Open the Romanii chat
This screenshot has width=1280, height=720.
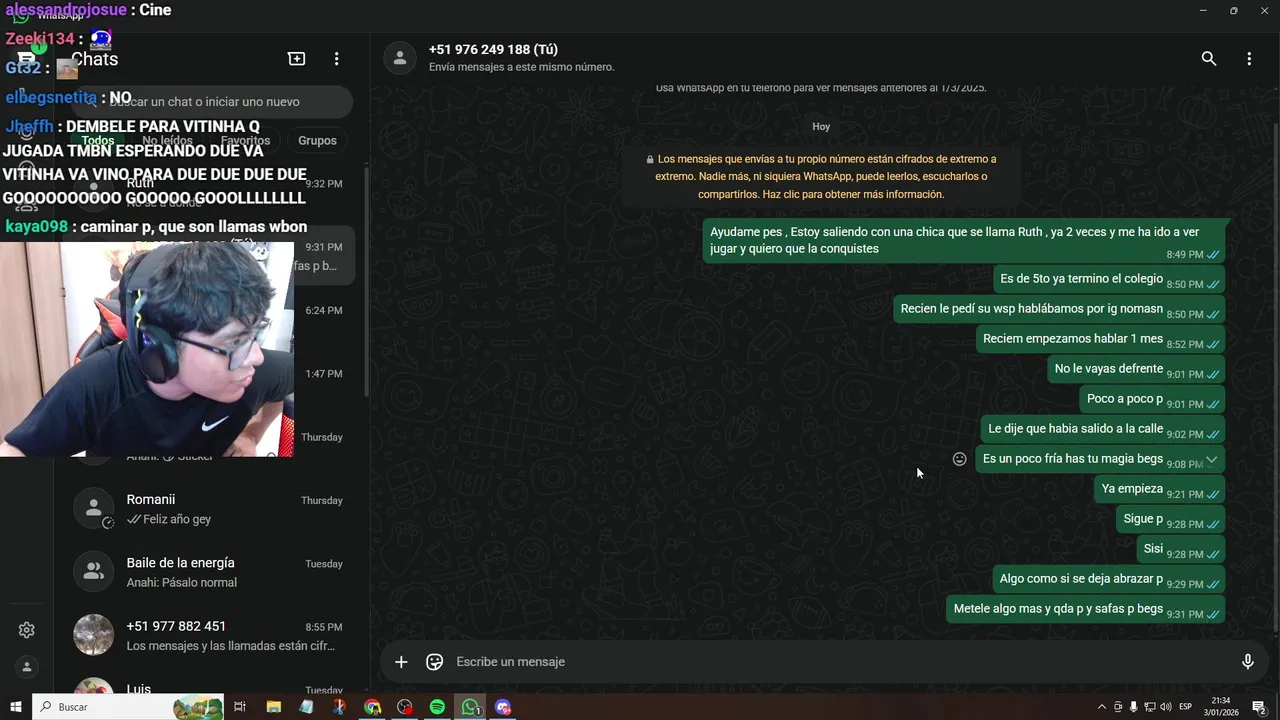[x=210, y=509]
